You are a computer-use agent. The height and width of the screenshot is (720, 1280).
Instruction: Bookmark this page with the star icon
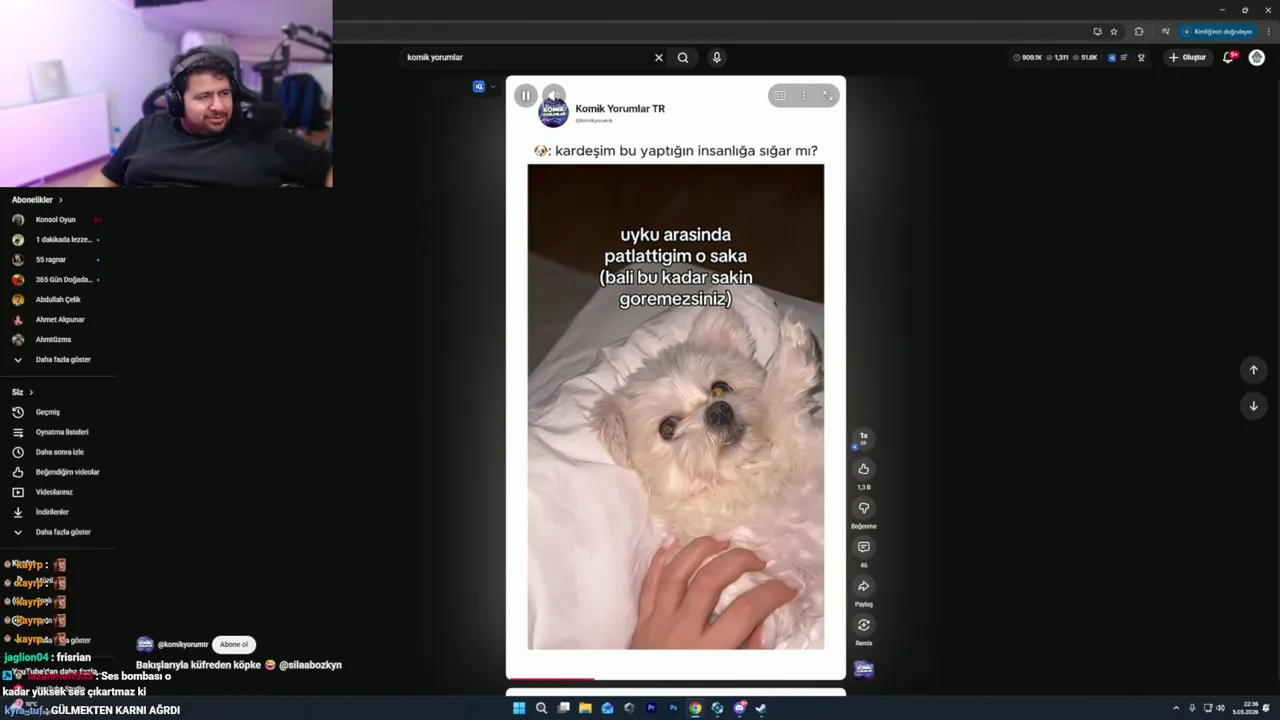1114,32
